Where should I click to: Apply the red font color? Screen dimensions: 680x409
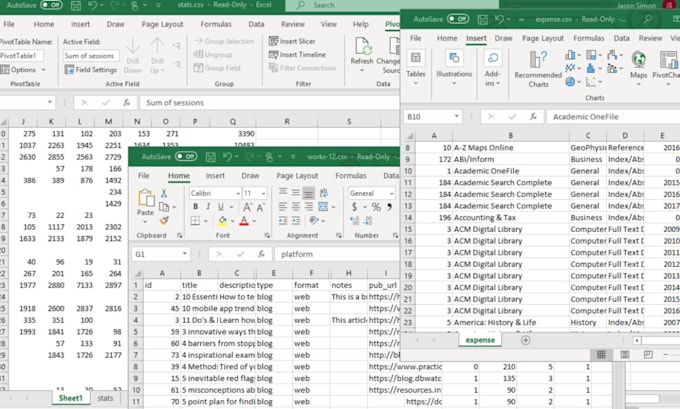[x=244, y=221]
